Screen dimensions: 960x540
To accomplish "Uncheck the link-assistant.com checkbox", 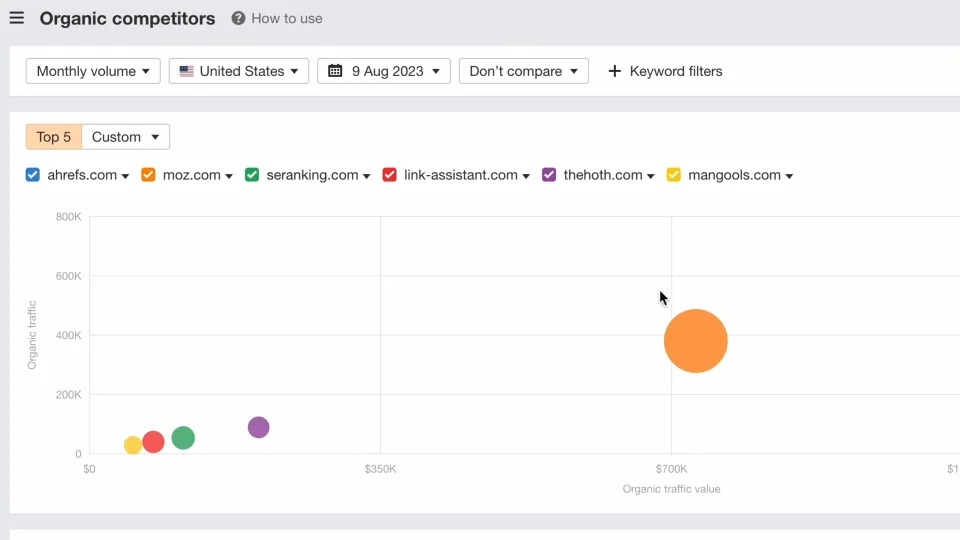I will [389, 175].
